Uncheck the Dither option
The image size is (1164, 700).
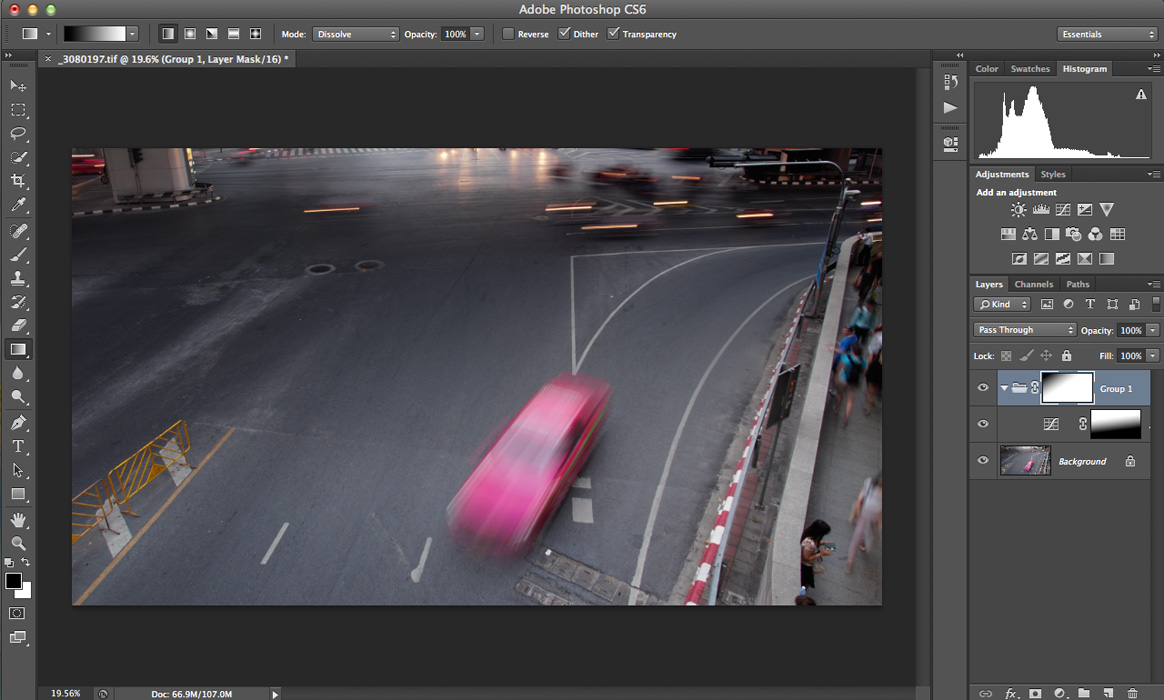coord(564,34)
